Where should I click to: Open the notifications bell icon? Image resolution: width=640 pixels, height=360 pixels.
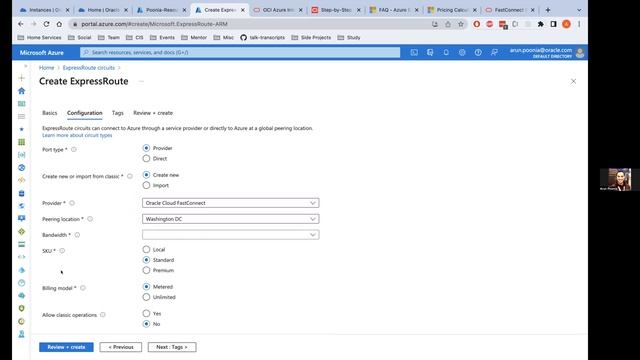446,52
